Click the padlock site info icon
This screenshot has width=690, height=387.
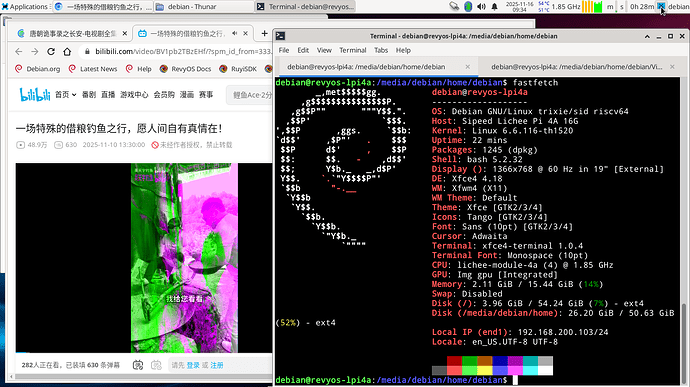pos(87,52)
